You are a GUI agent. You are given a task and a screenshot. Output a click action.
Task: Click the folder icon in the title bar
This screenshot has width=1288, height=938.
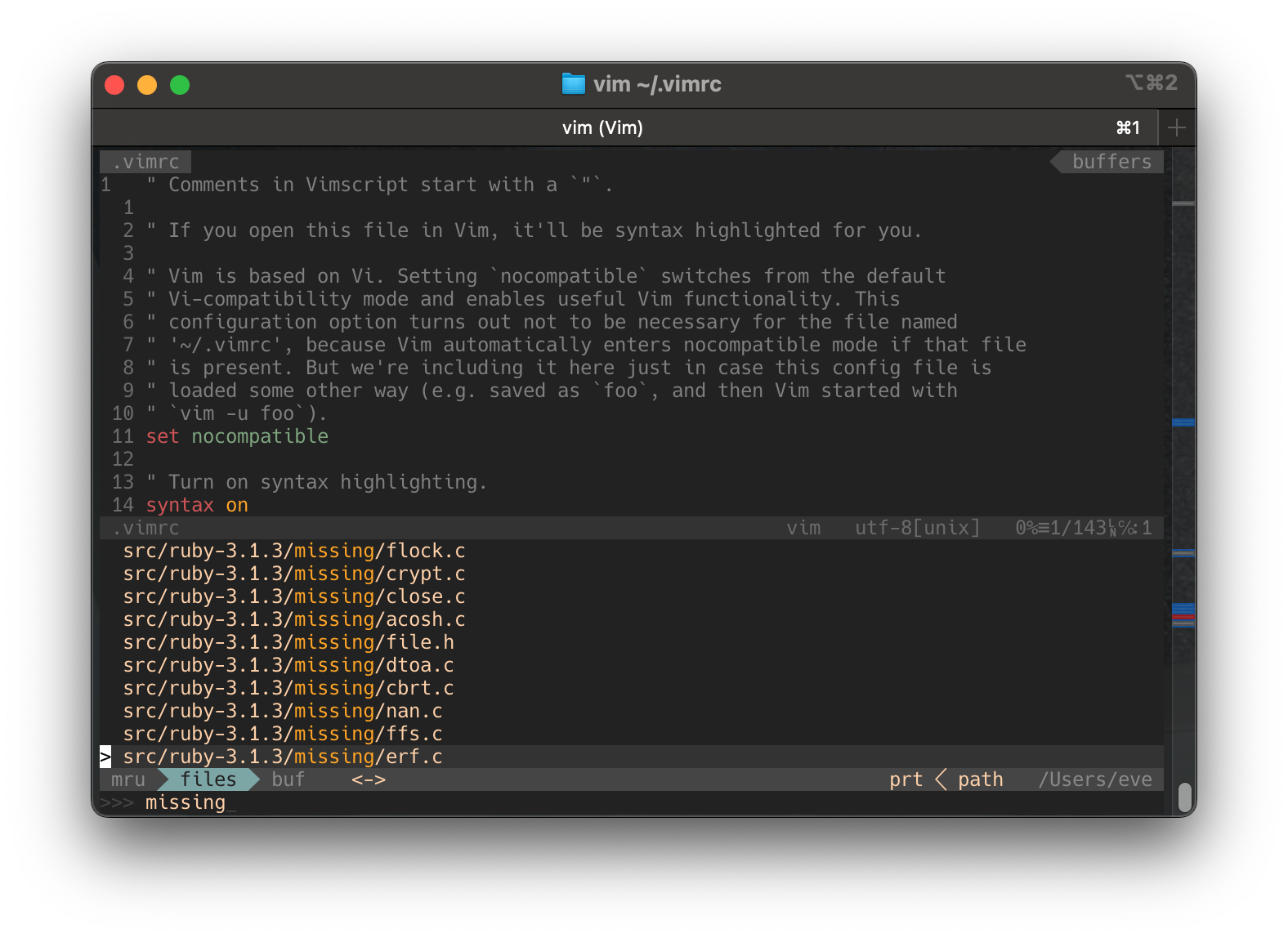[x=574, y=84]
